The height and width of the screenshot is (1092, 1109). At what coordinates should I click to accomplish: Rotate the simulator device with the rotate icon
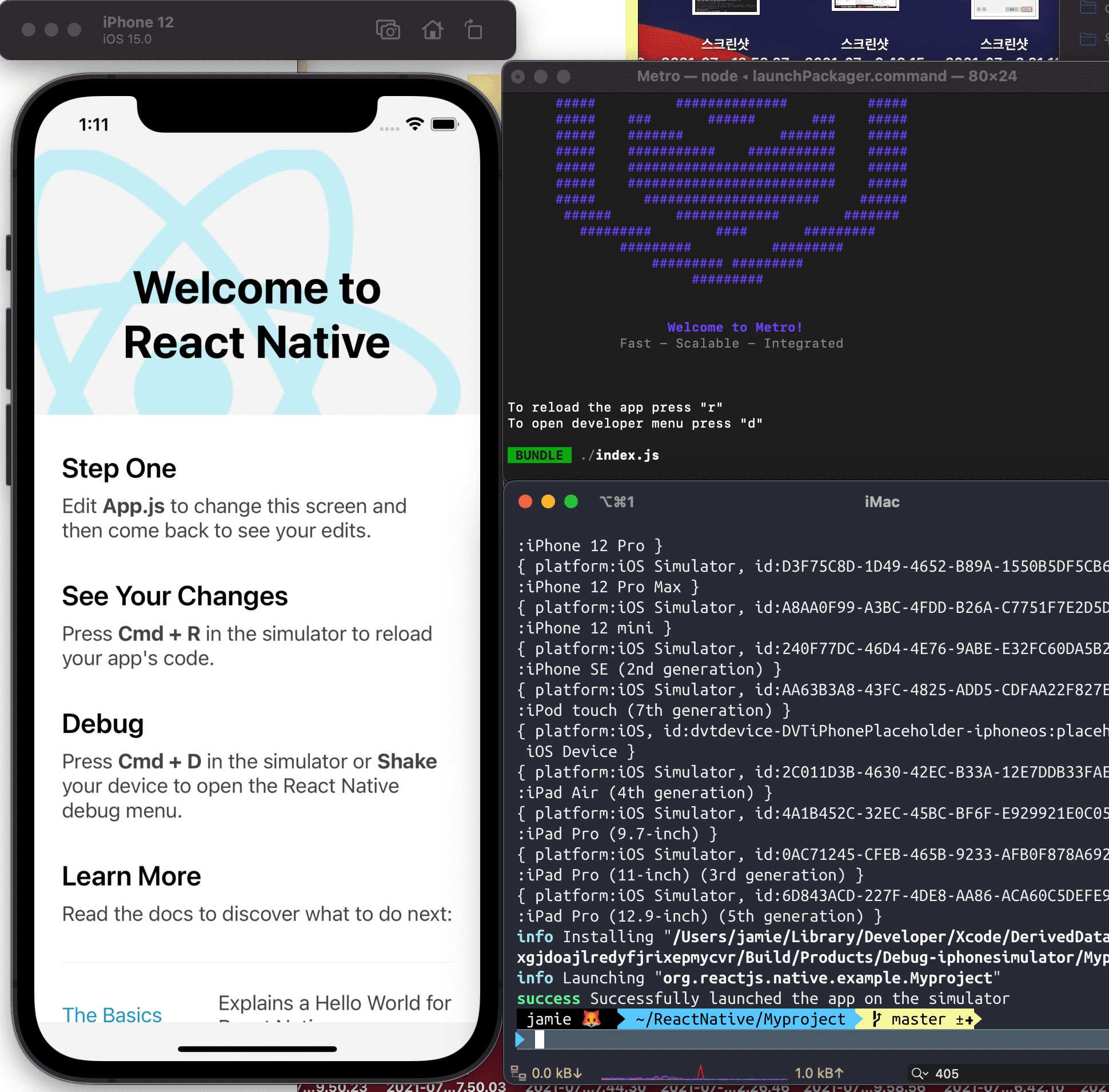(474, 30)
